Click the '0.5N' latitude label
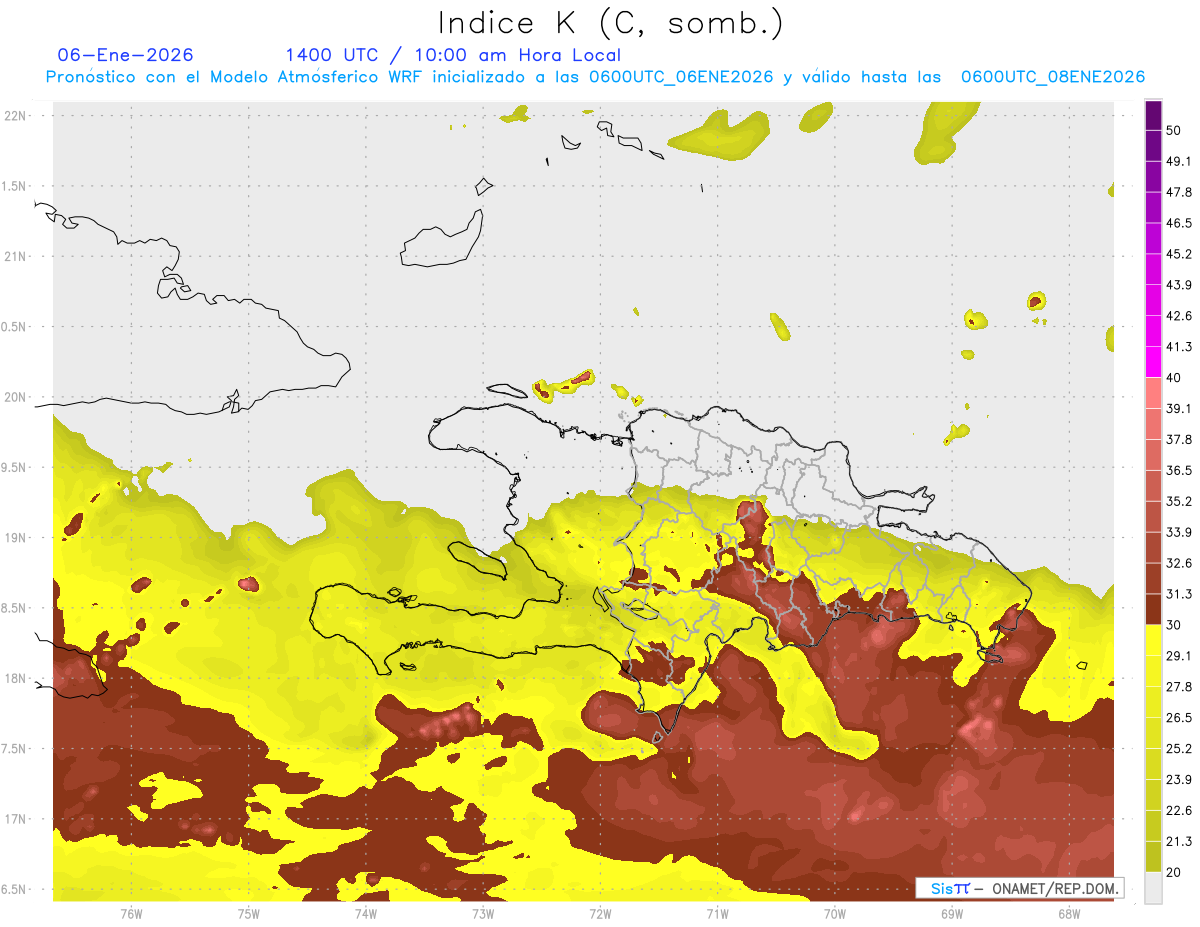The height and width of the screenshot is (927, 1200). pos(14,327)
